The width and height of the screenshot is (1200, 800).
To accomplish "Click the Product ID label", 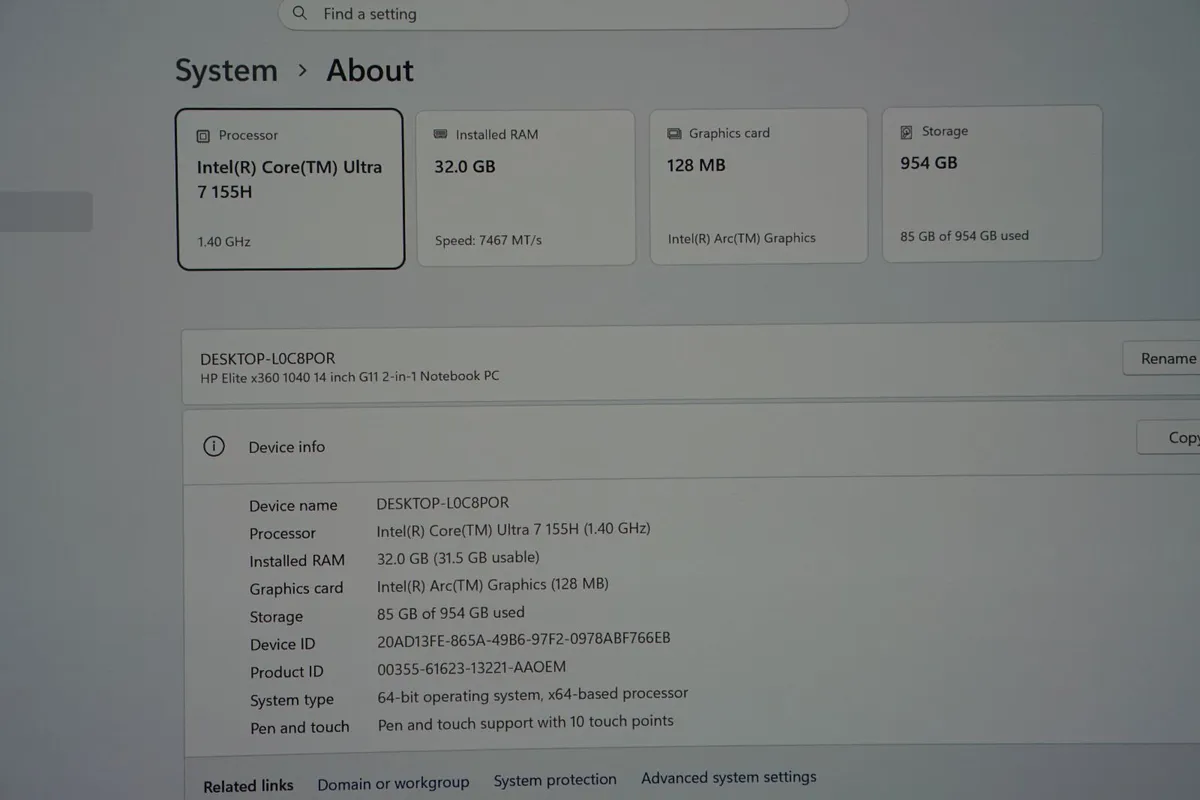I will pos(287,672).
